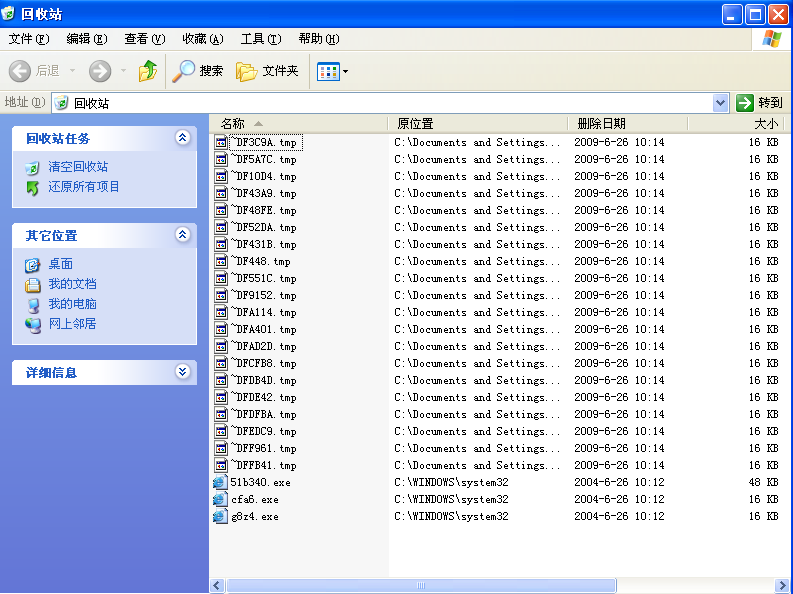Select file icon of ~DFA401.tmp
Image resolution: width=793 pixels, height=594 pixels.
tap(221, 330)
